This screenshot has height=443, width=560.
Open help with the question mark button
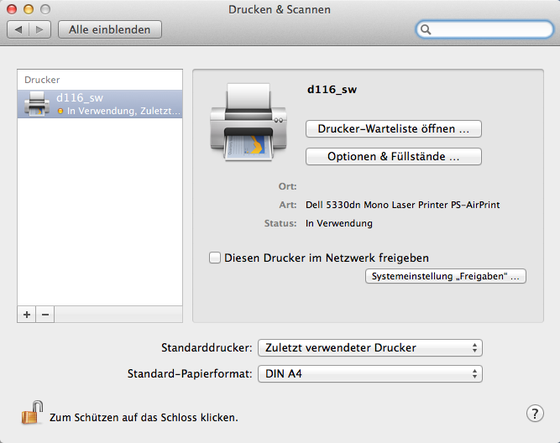coord(535,413)
